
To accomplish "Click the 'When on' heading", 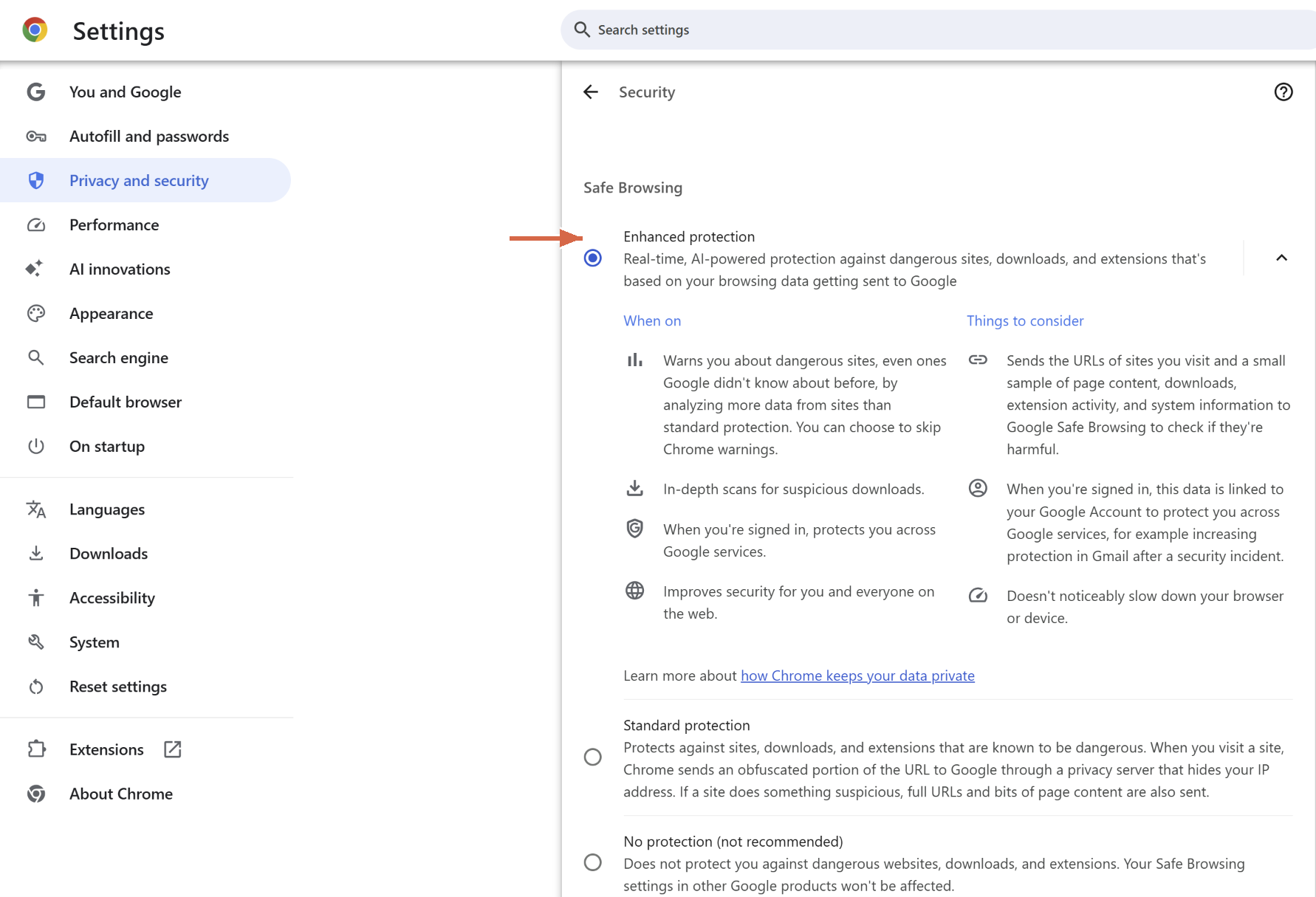I will [x=652, y=320].
